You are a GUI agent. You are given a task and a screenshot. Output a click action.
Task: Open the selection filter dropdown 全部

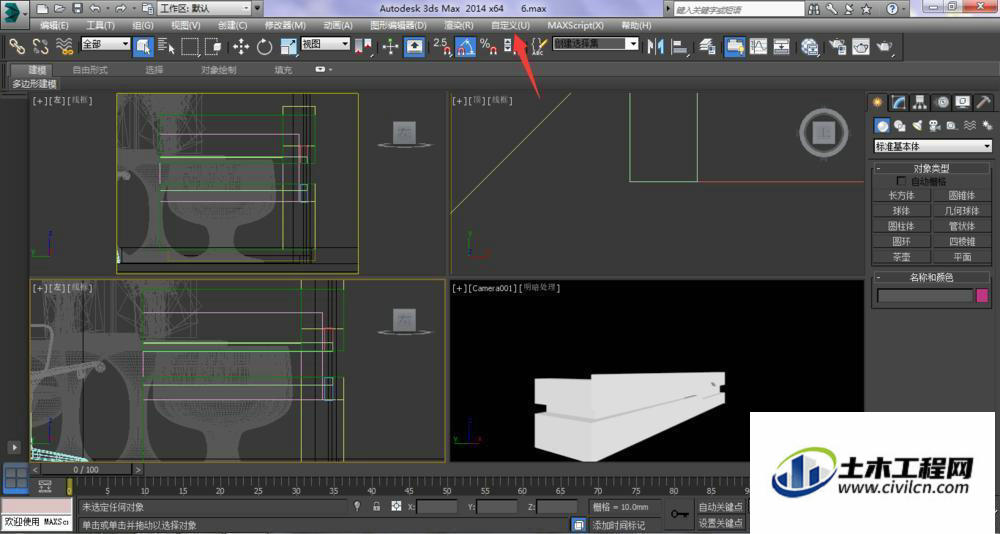(x=105, y=44)
